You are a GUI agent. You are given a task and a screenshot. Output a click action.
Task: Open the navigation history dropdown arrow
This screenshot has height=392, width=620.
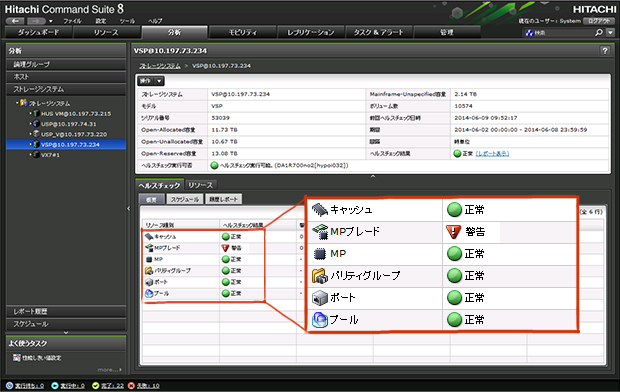[x=50, y=21]
